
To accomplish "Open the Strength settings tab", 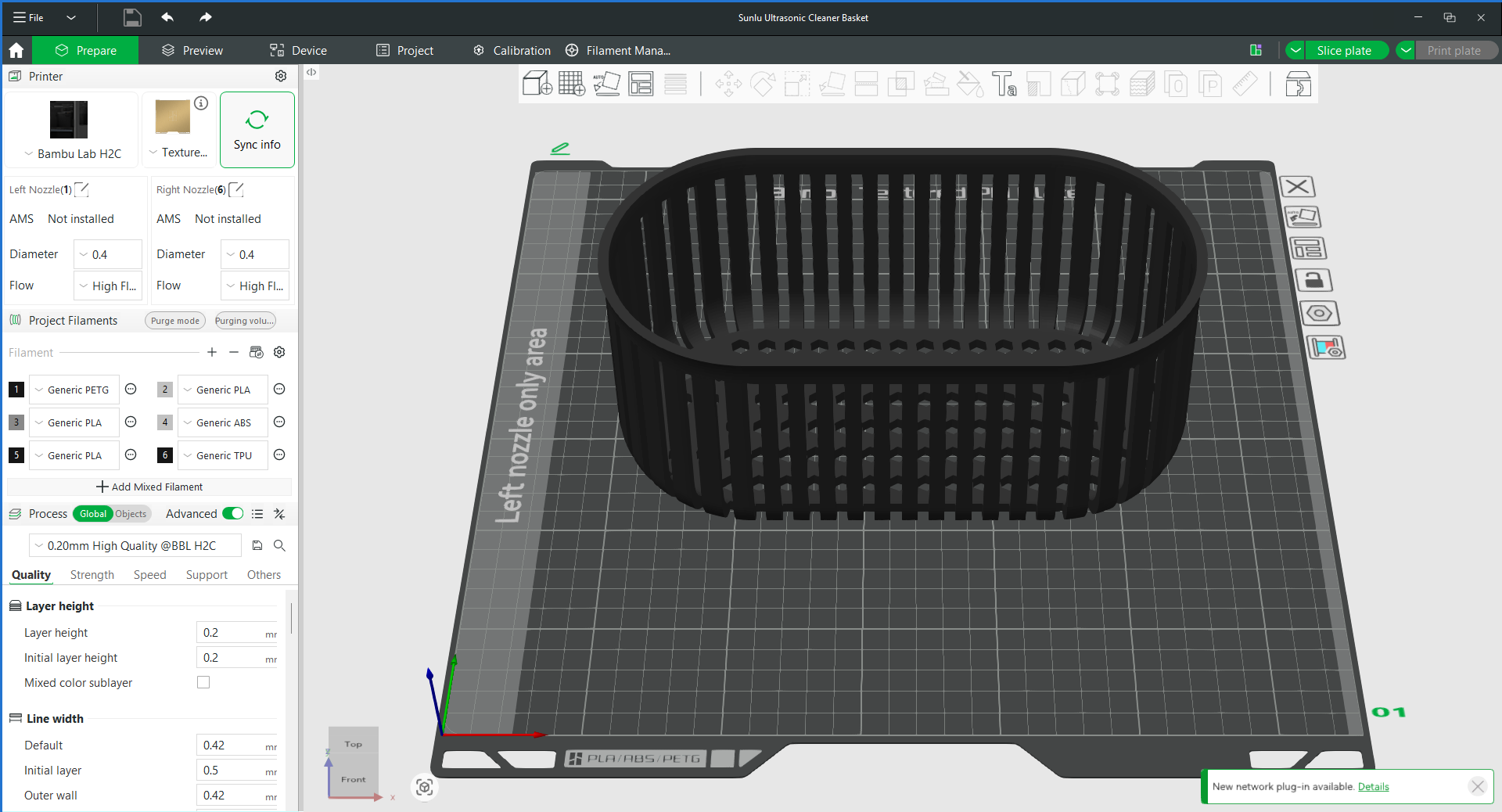I will (92, 574).
